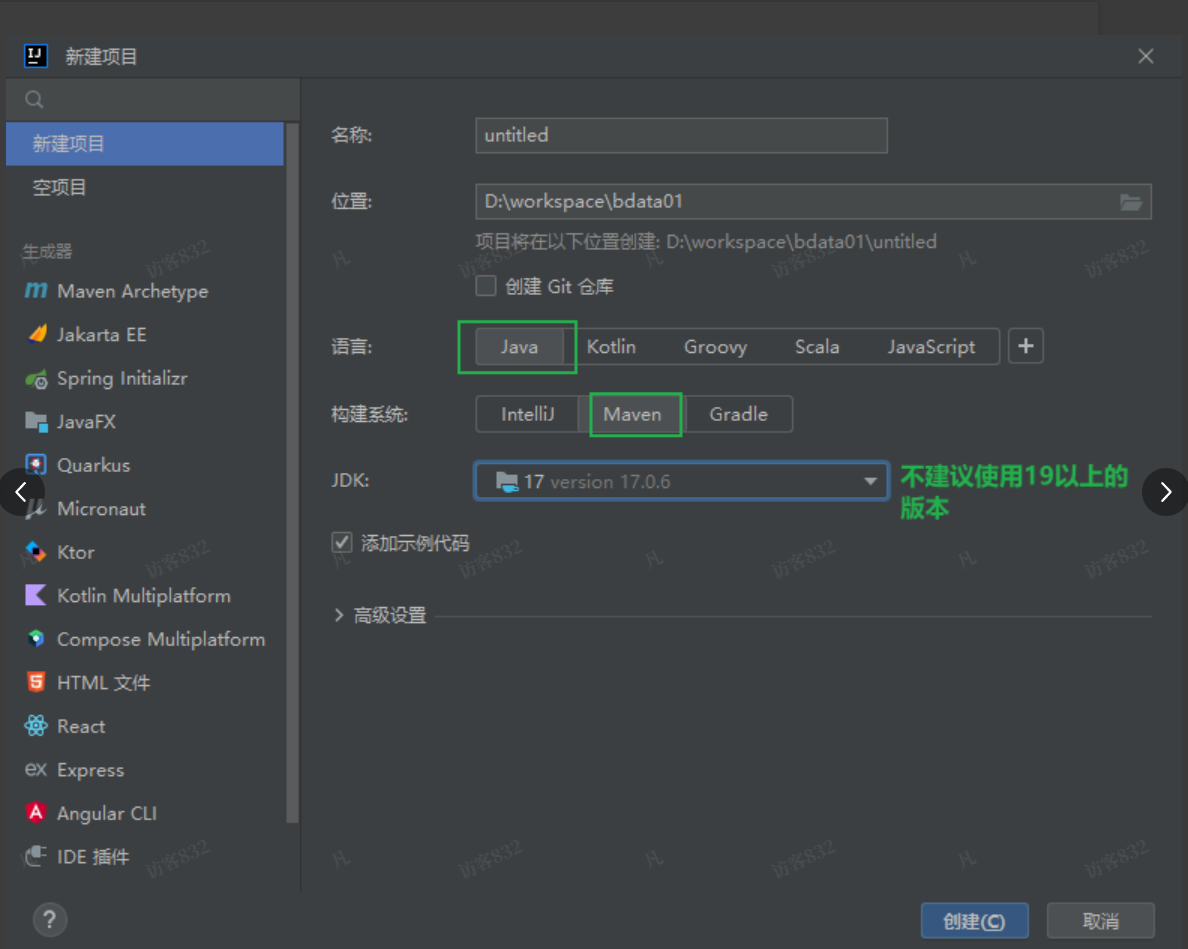Select the HTML 文件 icon

point(36,682)
